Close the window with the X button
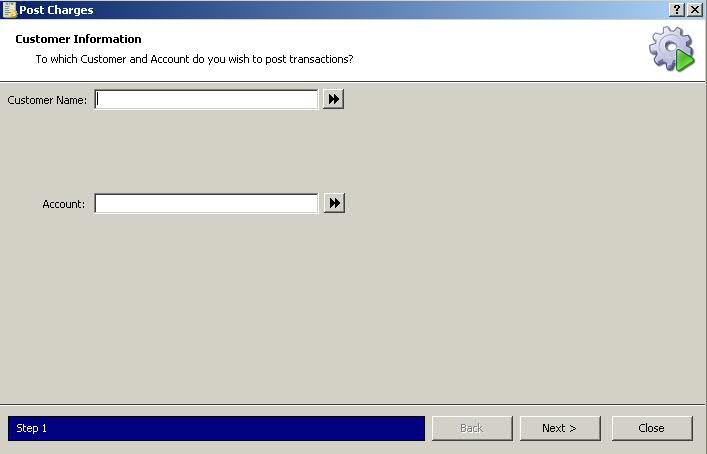This screenshot has width=707, height=454. click(x=695, y=9)
